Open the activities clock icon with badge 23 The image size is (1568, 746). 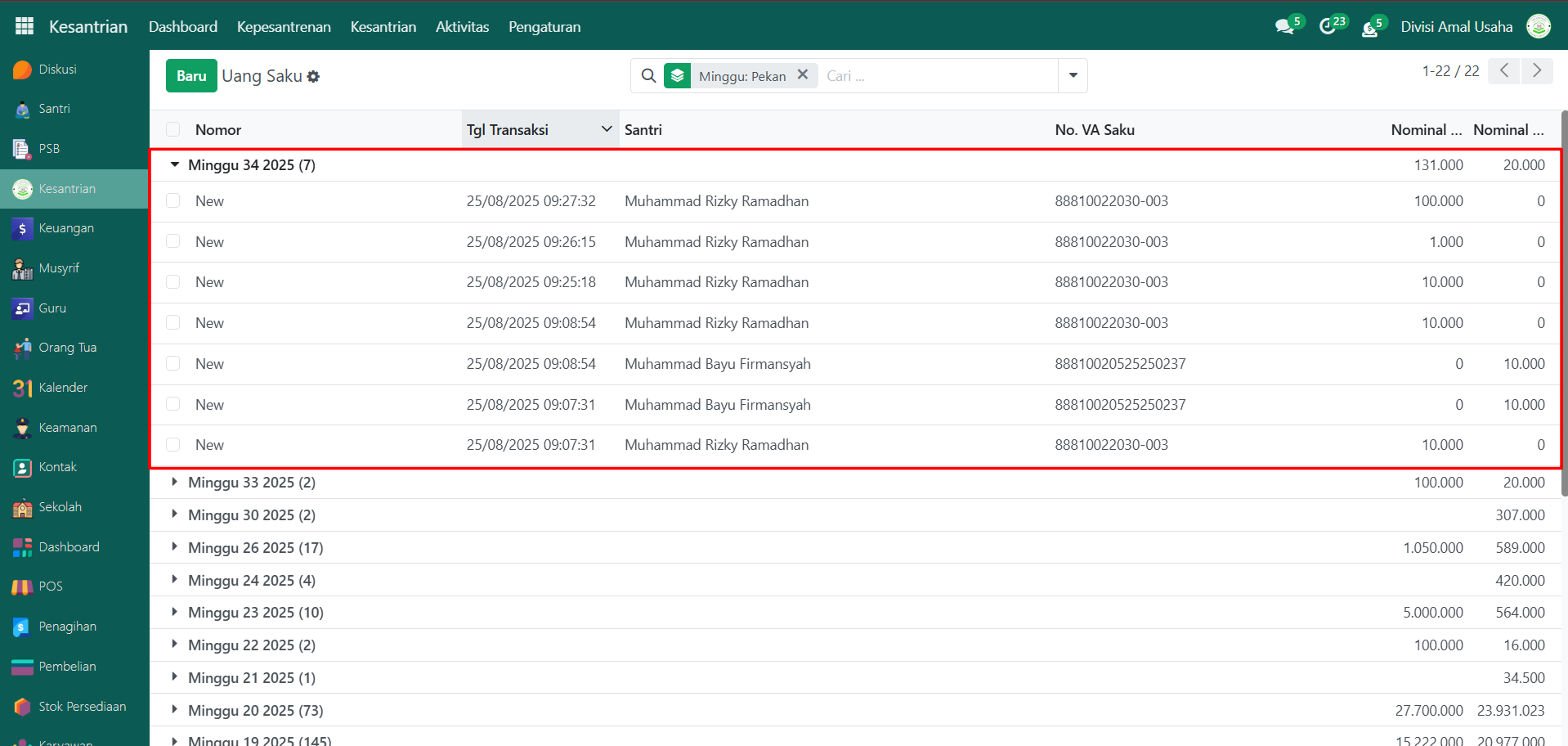point(1328,27)
